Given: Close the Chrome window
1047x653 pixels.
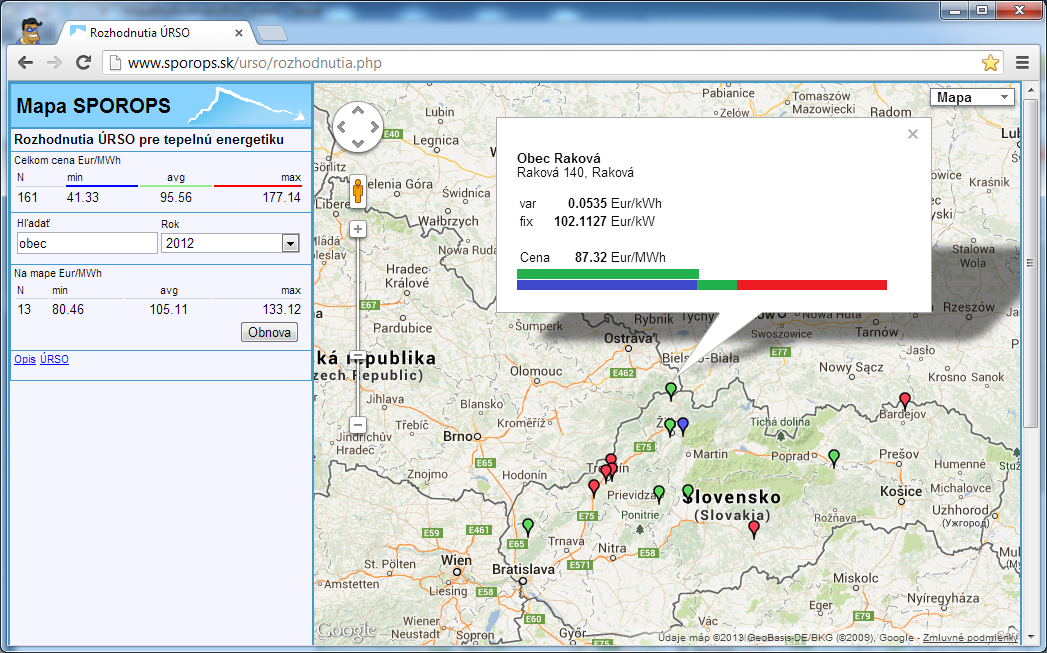Looking at the screenshot, I should [x=1019, y=10].
